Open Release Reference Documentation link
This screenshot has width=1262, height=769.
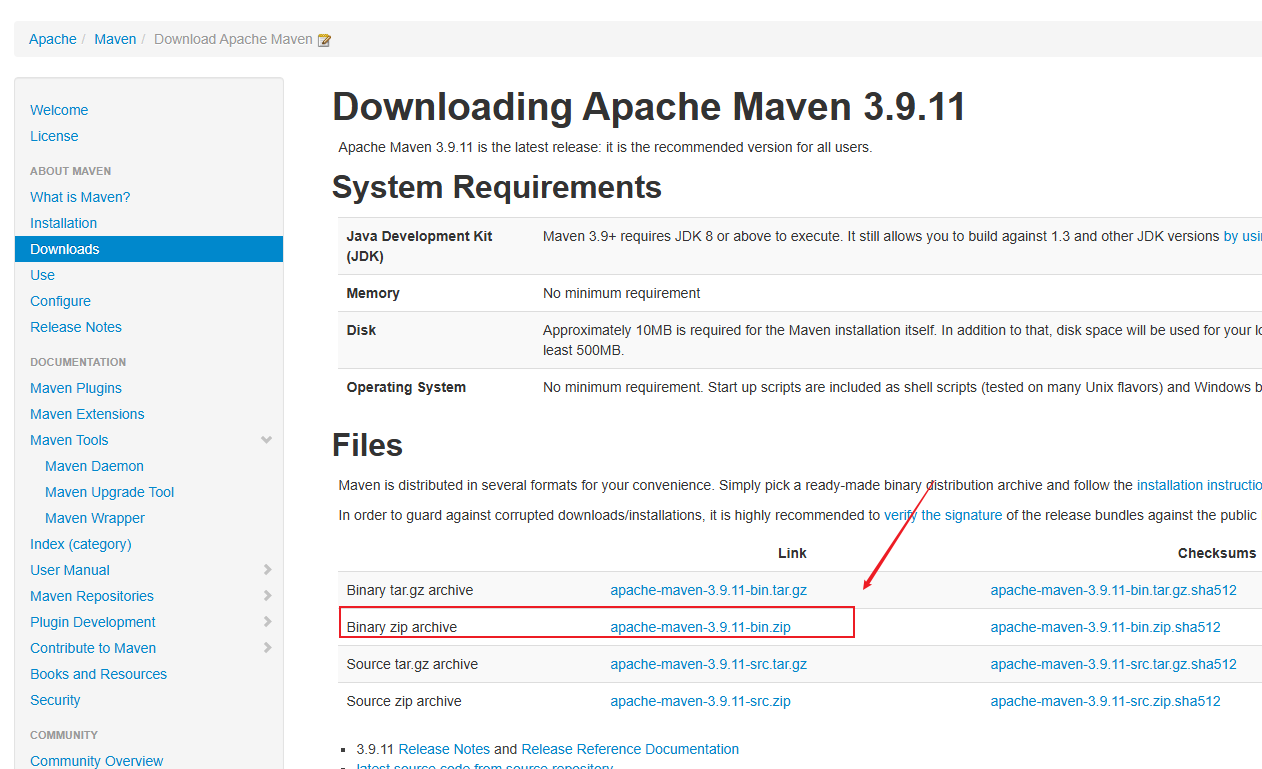pos(630,749)
